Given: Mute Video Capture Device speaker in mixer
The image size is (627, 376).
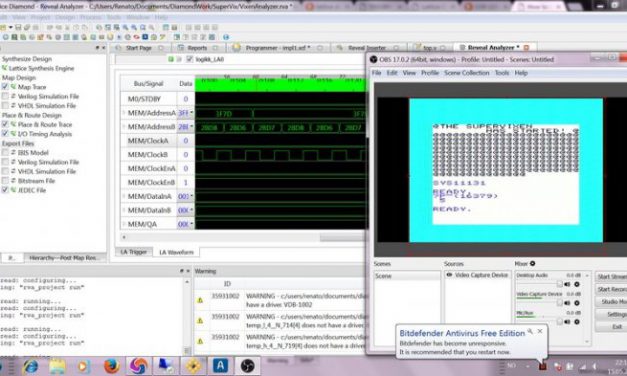Looking at the screenshot, I should [x=567, y=303].
